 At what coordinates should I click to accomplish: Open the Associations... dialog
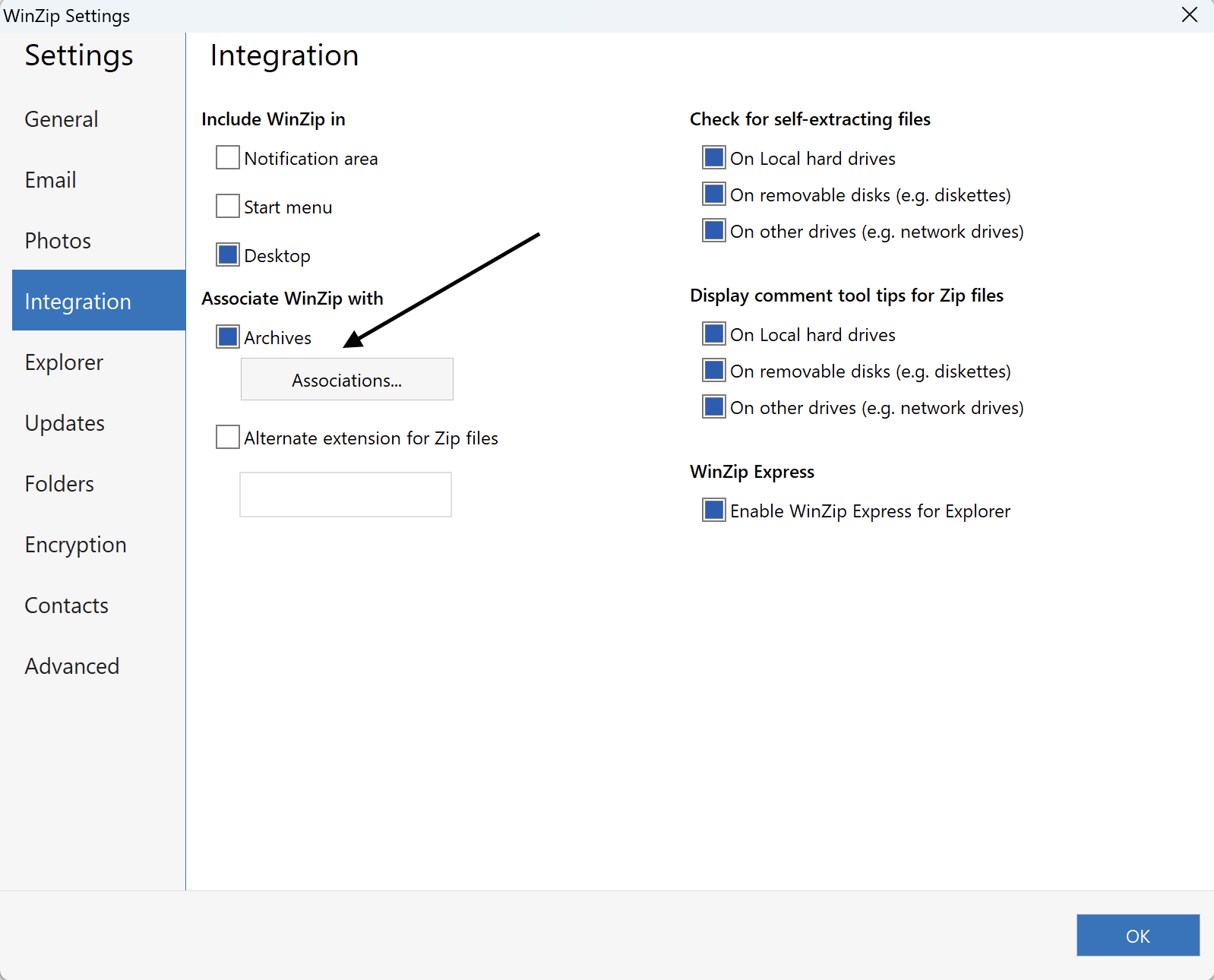[x=347, y=379]
